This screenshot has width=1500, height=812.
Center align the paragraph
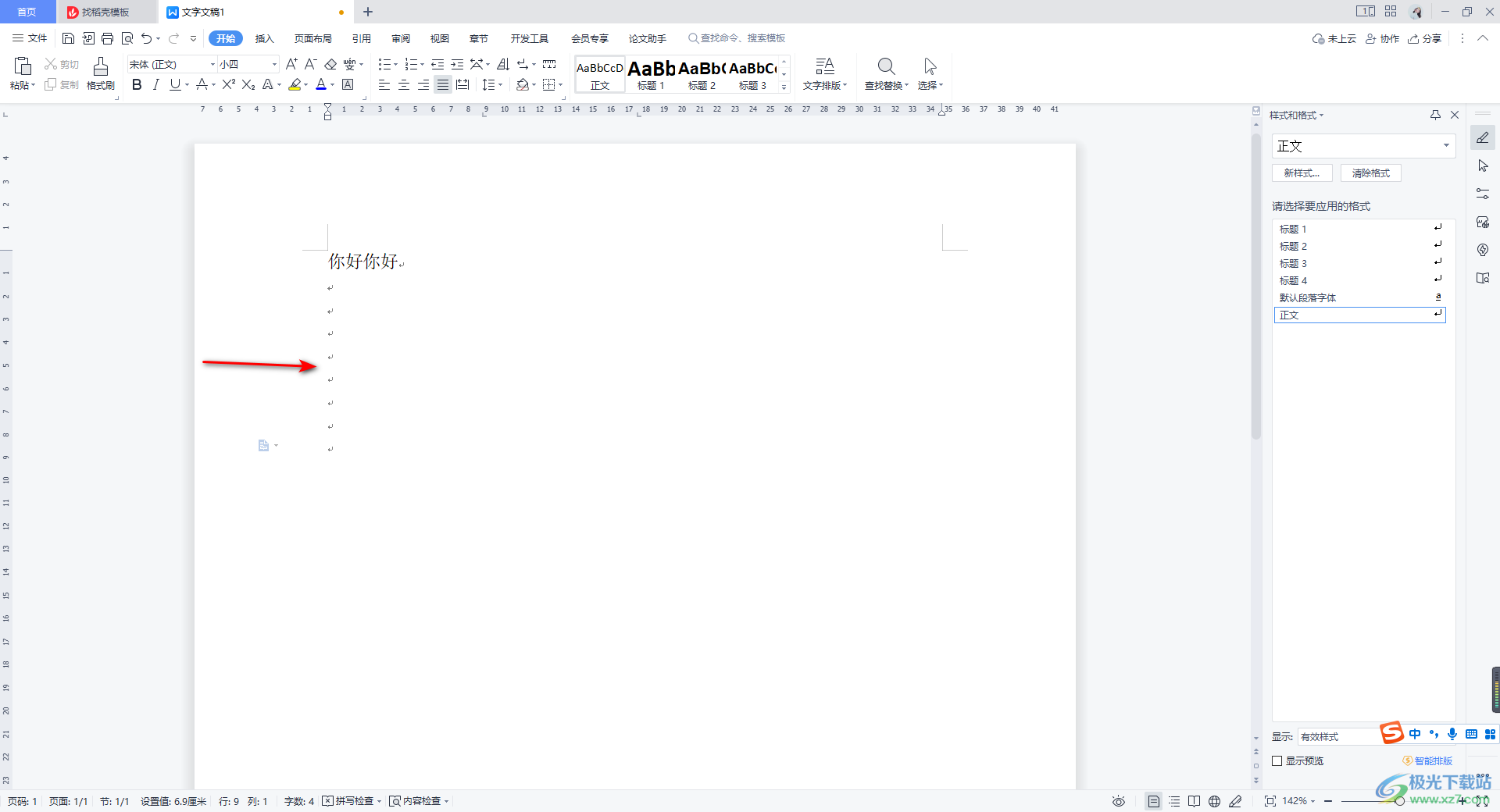click(404, 84)
